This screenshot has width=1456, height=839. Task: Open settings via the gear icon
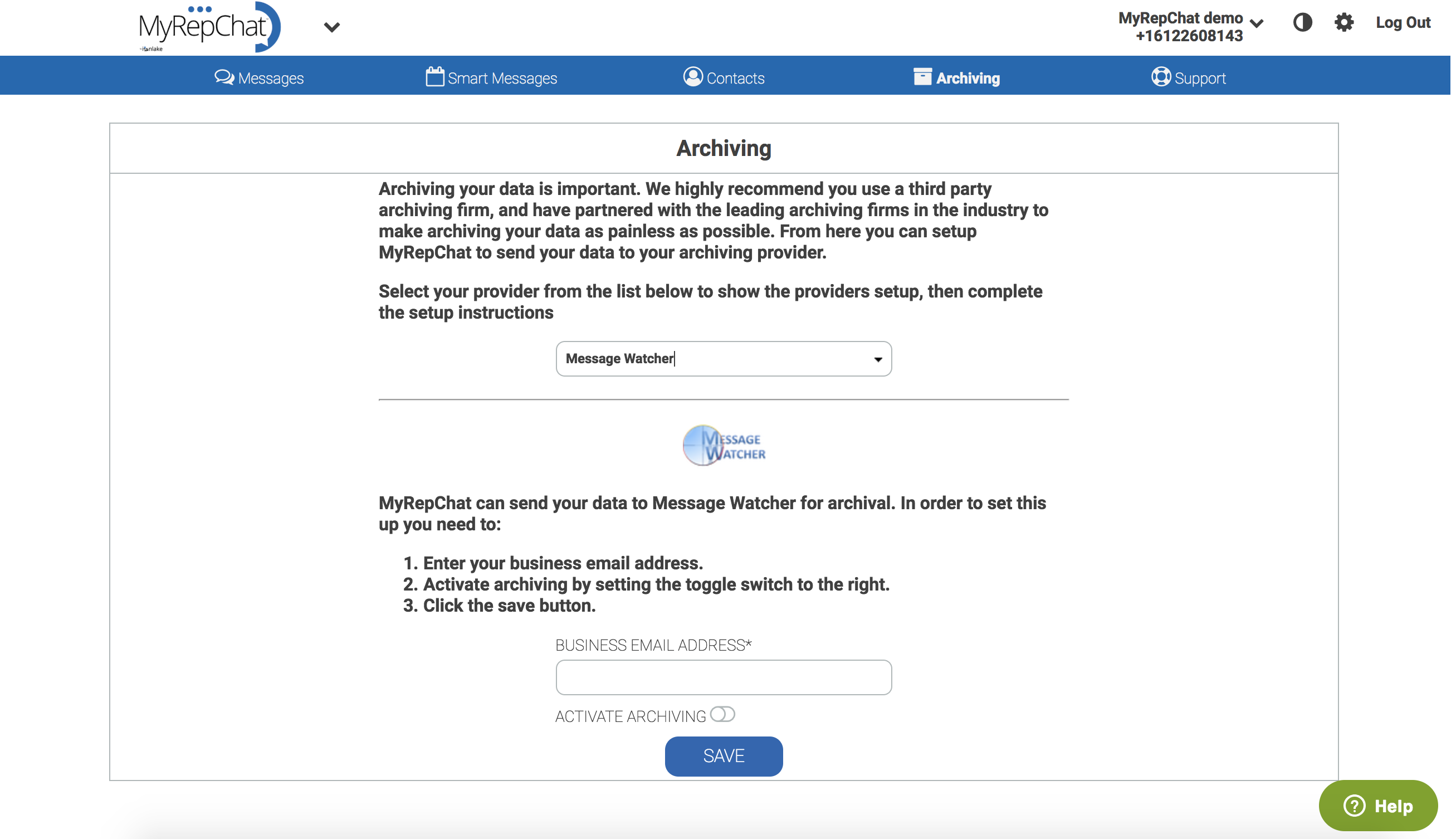[x=1343, y=22]
